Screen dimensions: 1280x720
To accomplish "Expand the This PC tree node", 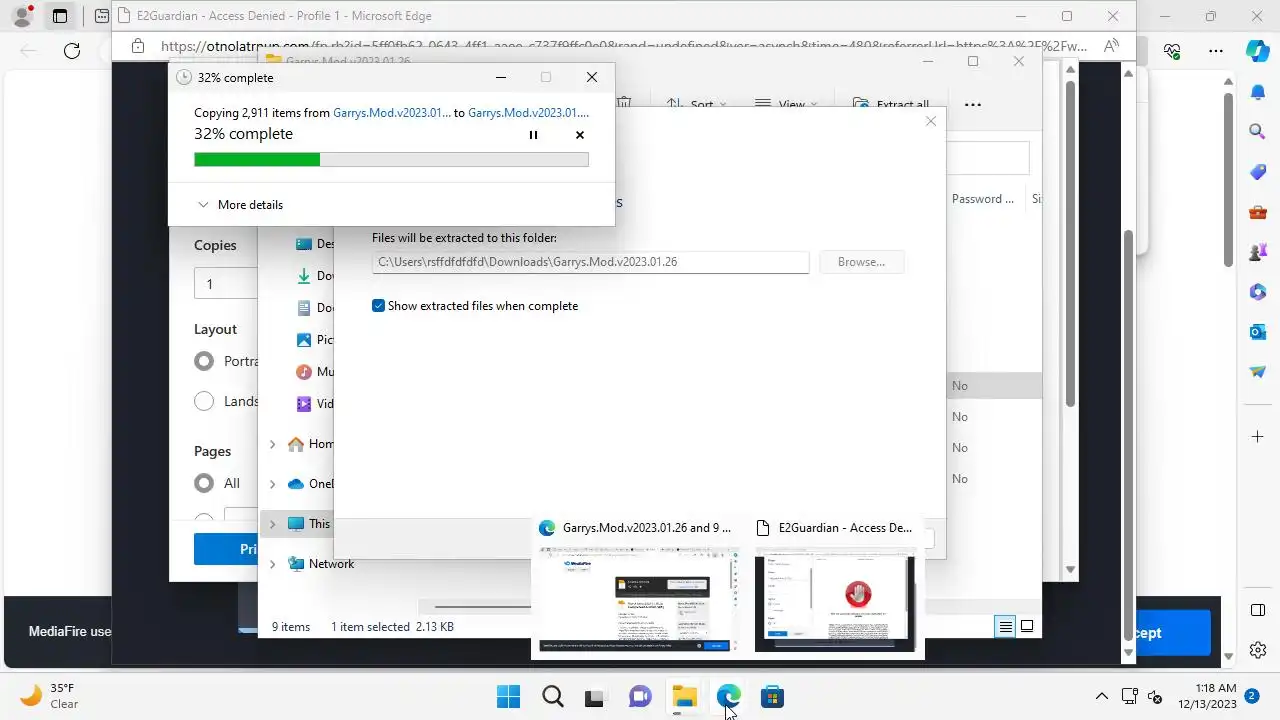I will tap(272, 524).
